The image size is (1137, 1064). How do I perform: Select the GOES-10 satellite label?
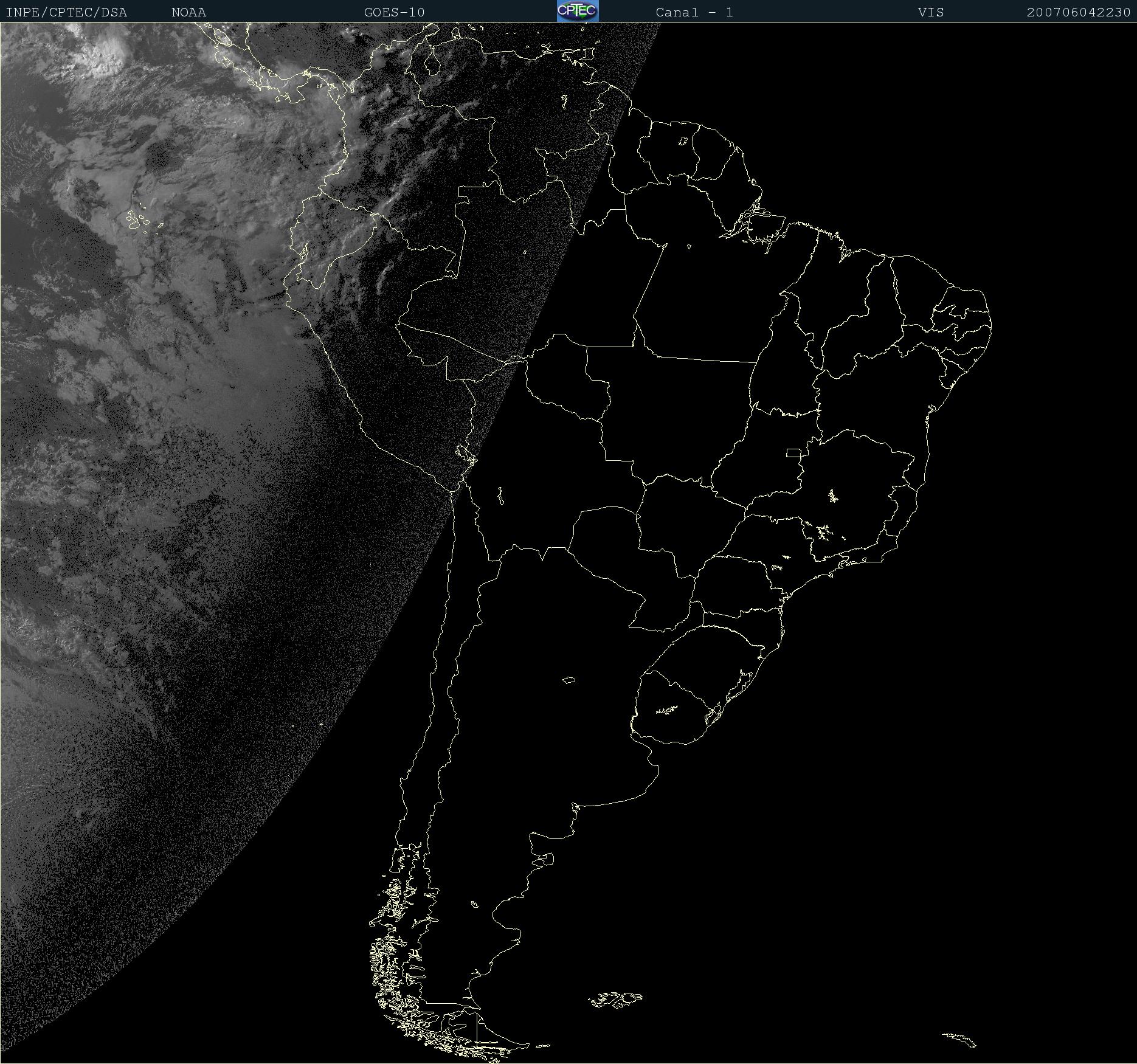[x=394, y=12]
